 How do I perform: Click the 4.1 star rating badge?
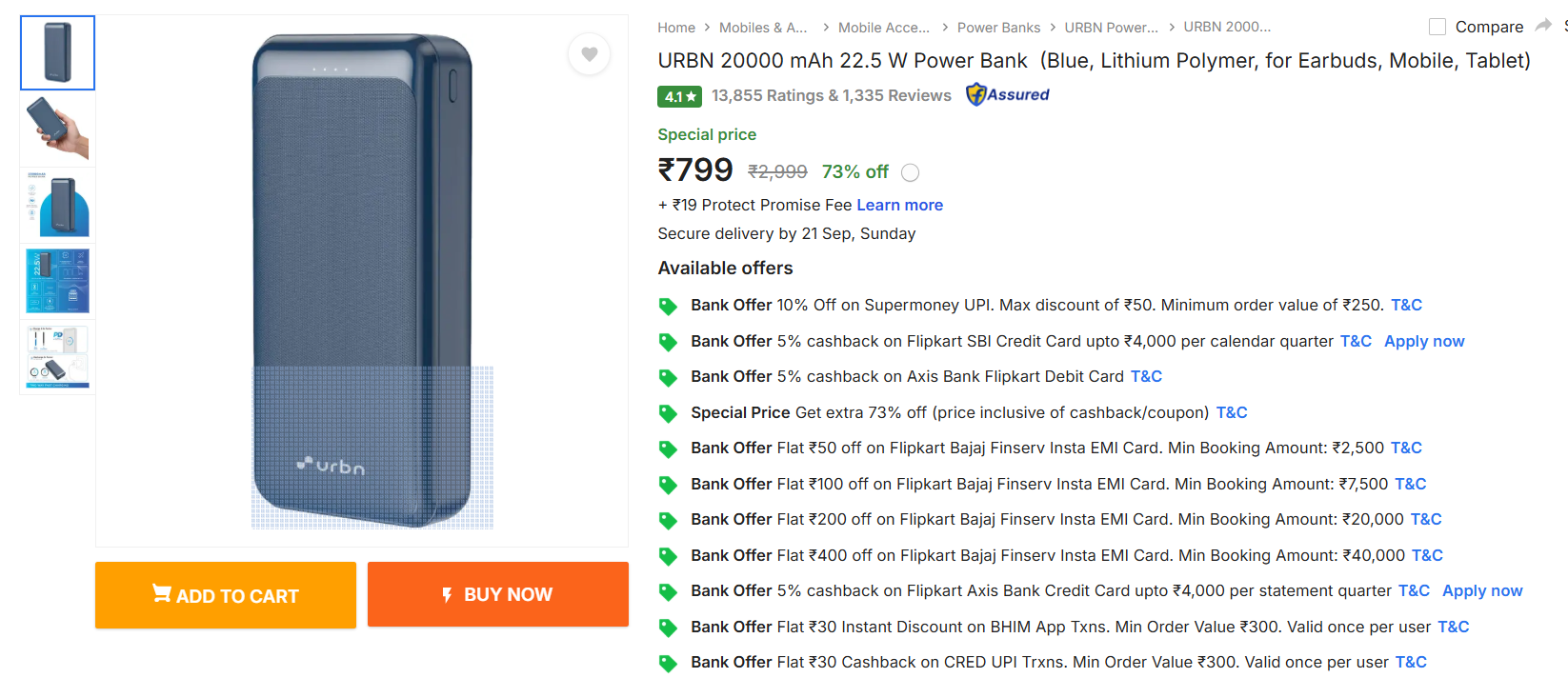[x=679, y=96]
